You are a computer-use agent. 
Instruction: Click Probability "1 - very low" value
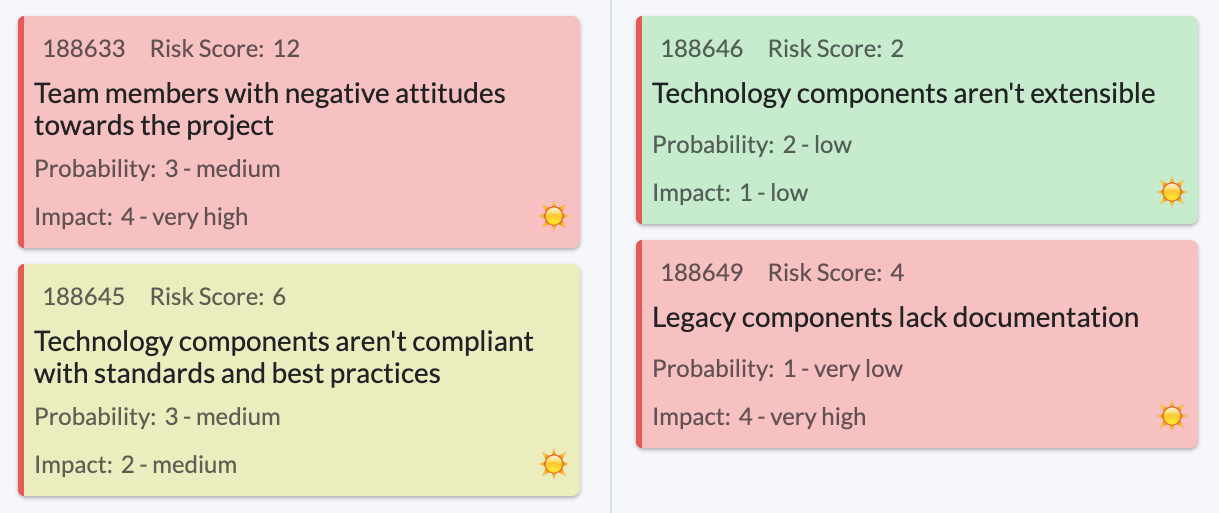843,369
